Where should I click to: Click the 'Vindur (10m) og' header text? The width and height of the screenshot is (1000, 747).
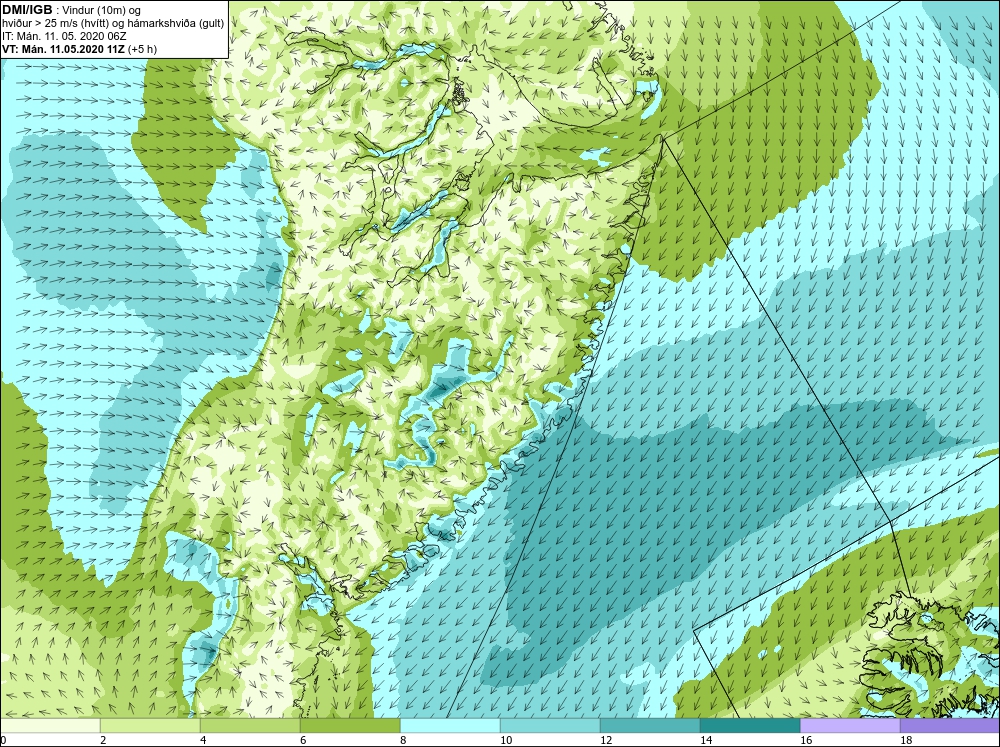tap(102, 10)
